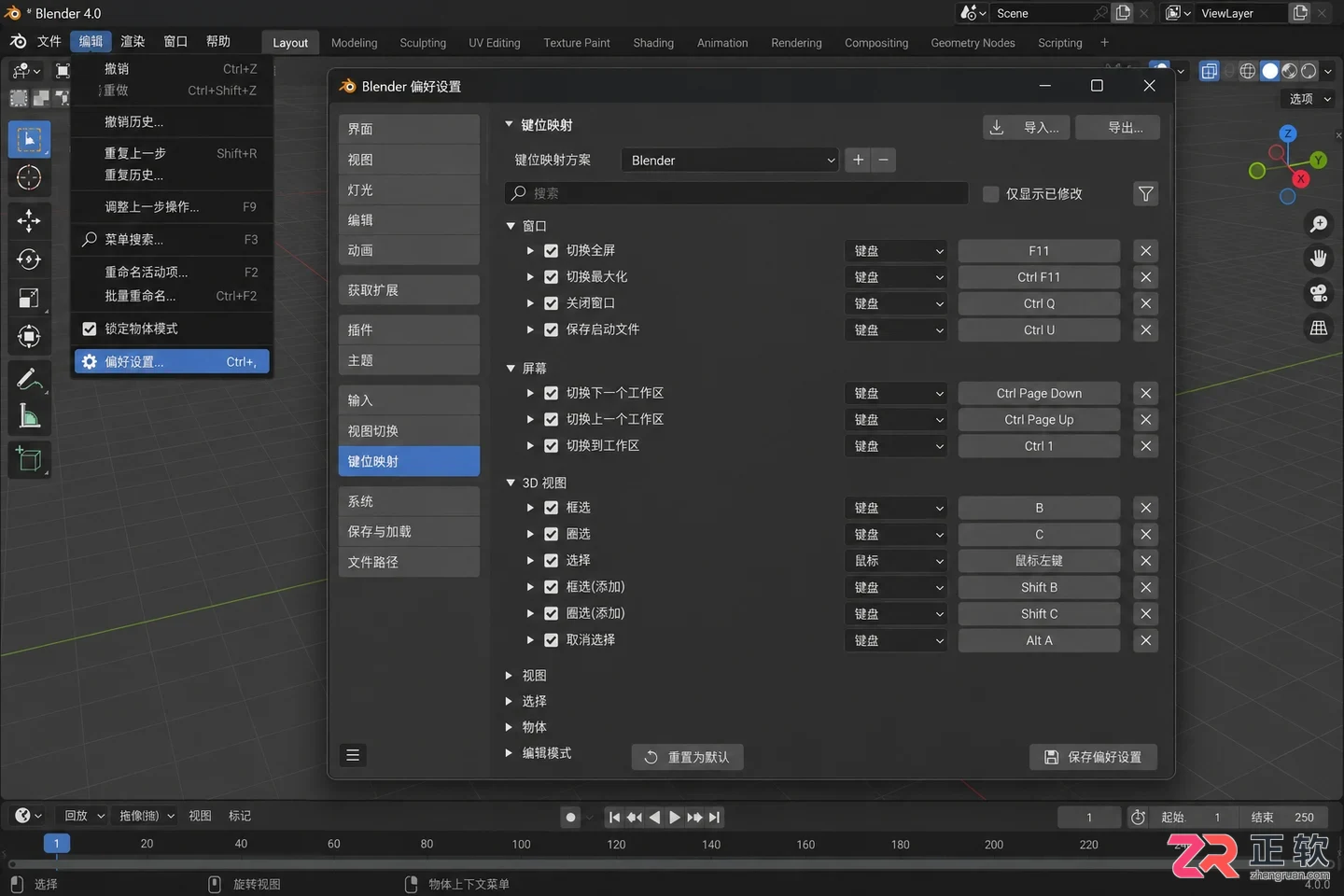Viewport: 1344px width, 896px height.
Task: Select the Add Cube tool
Action: (x=29, y=459)
